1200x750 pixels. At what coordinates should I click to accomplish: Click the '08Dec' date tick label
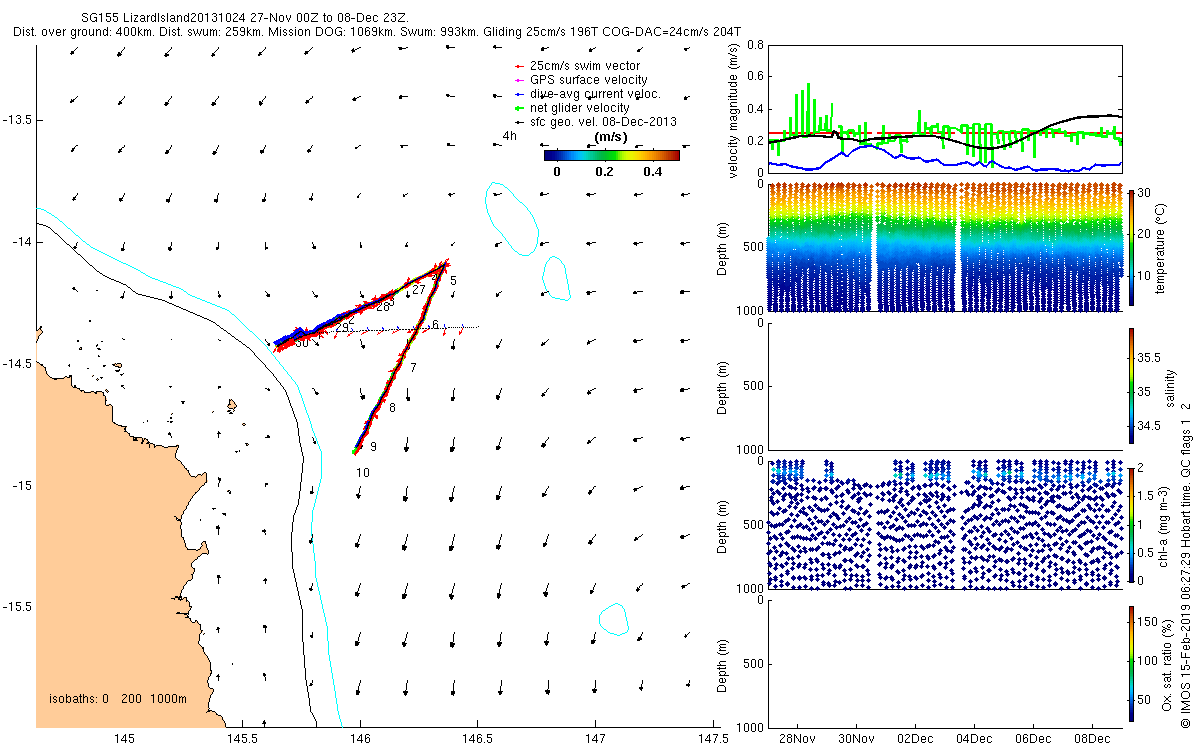point(1091,740)
